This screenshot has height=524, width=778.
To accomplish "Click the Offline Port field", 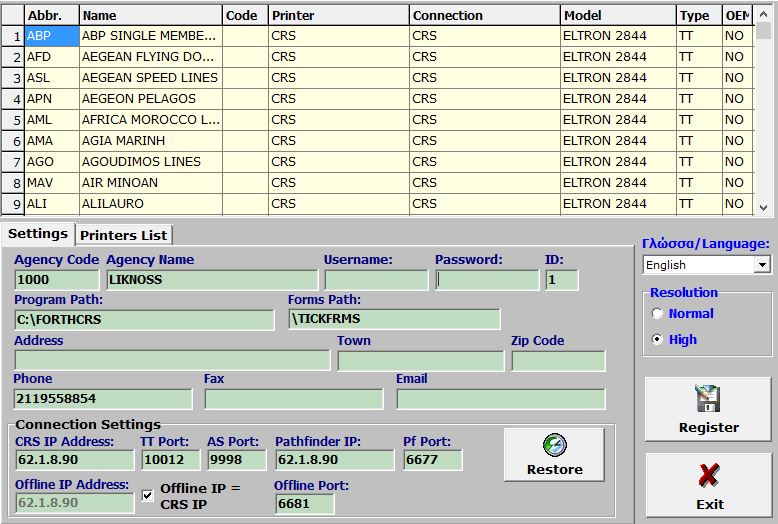I will tap(304, 504).
